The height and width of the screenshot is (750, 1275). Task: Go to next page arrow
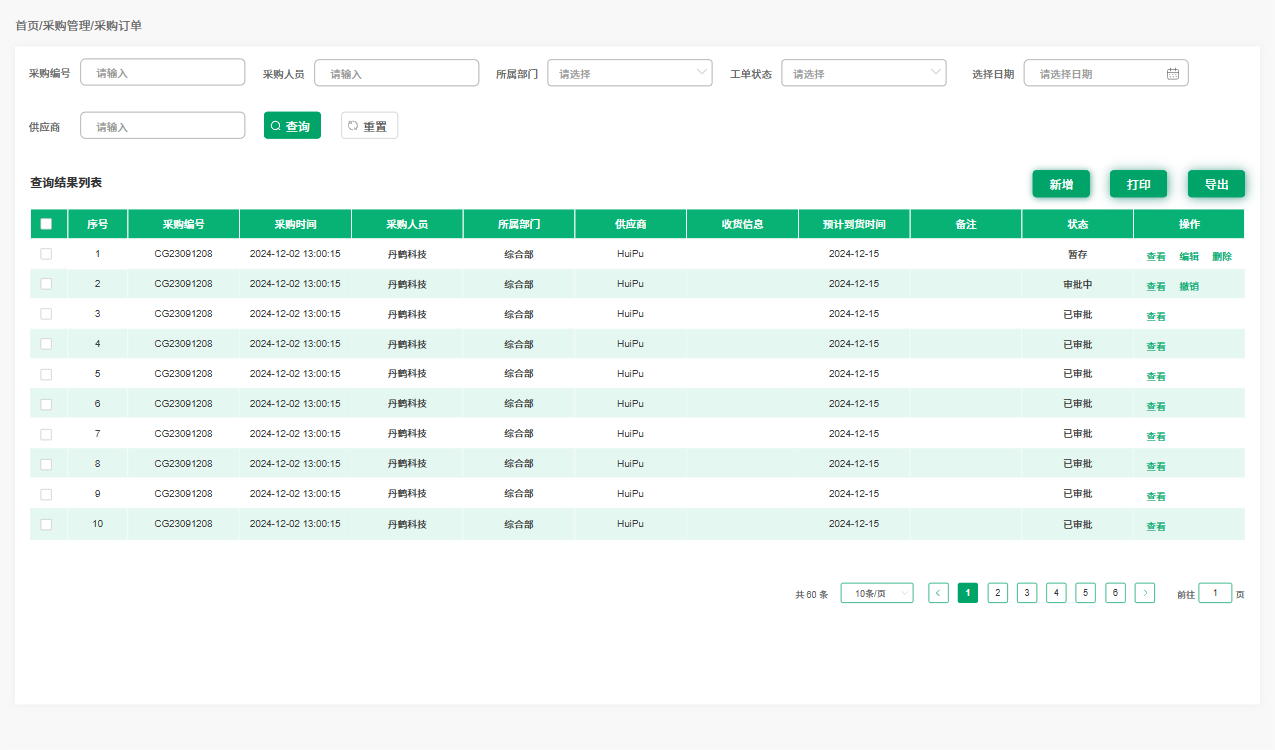click(1145, 593)
